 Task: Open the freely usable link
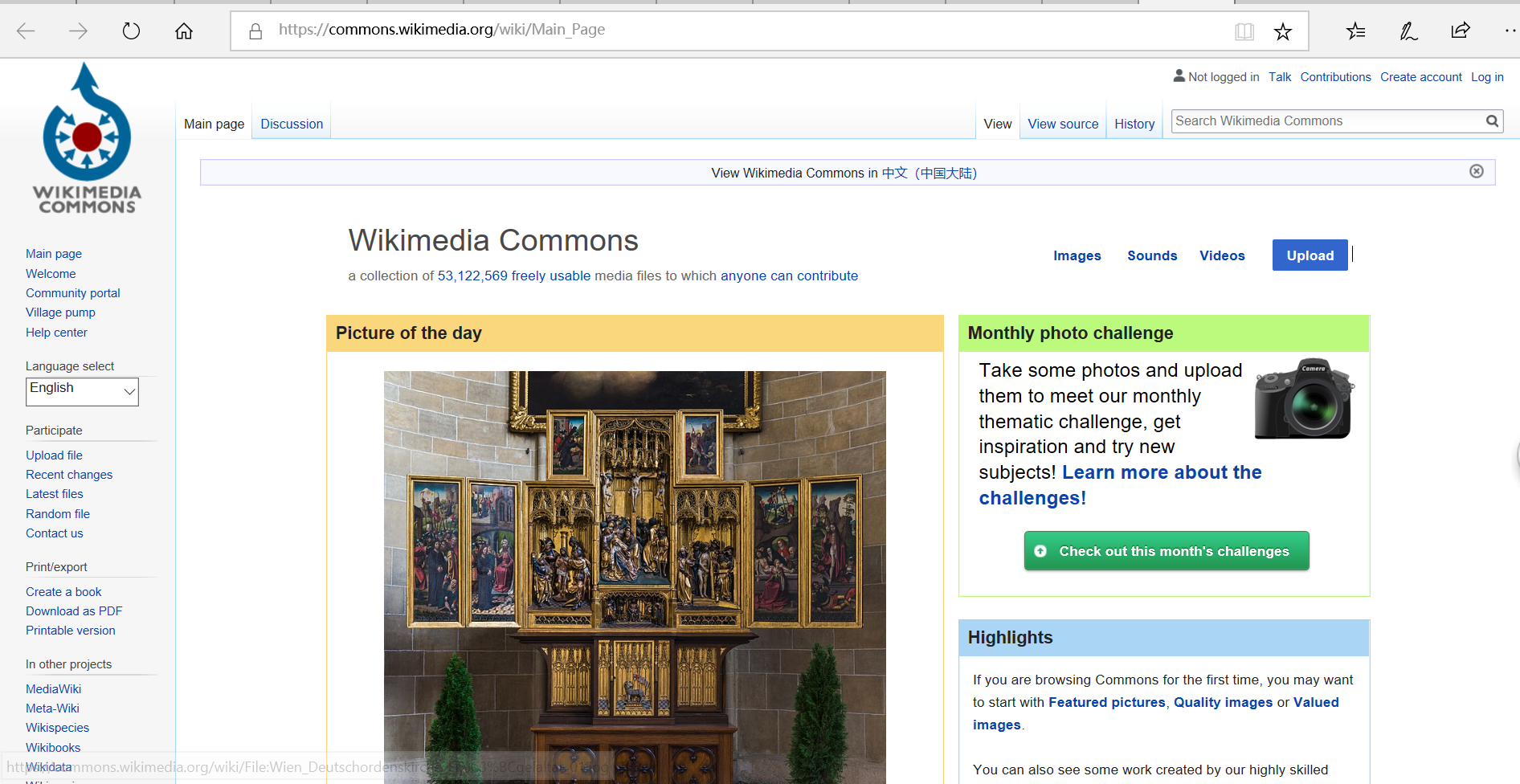551,276
